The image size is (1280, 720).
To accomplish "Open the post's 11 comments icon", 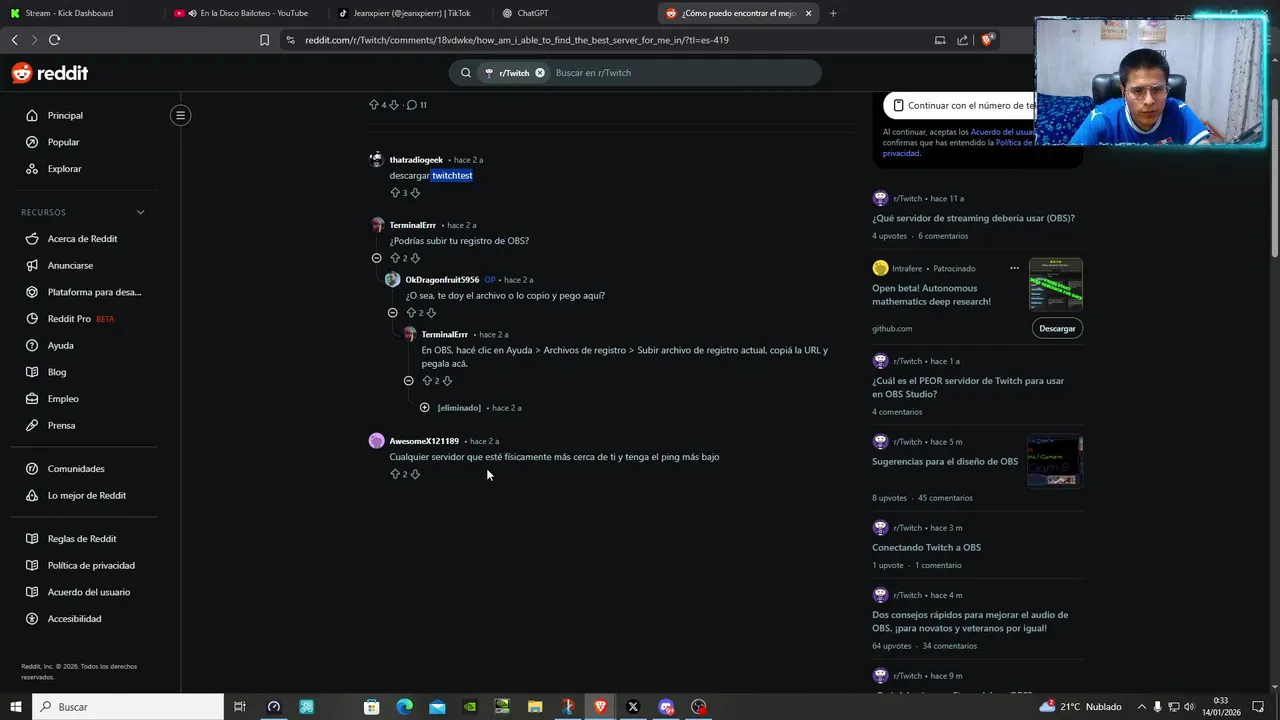I will pos(411,105).
